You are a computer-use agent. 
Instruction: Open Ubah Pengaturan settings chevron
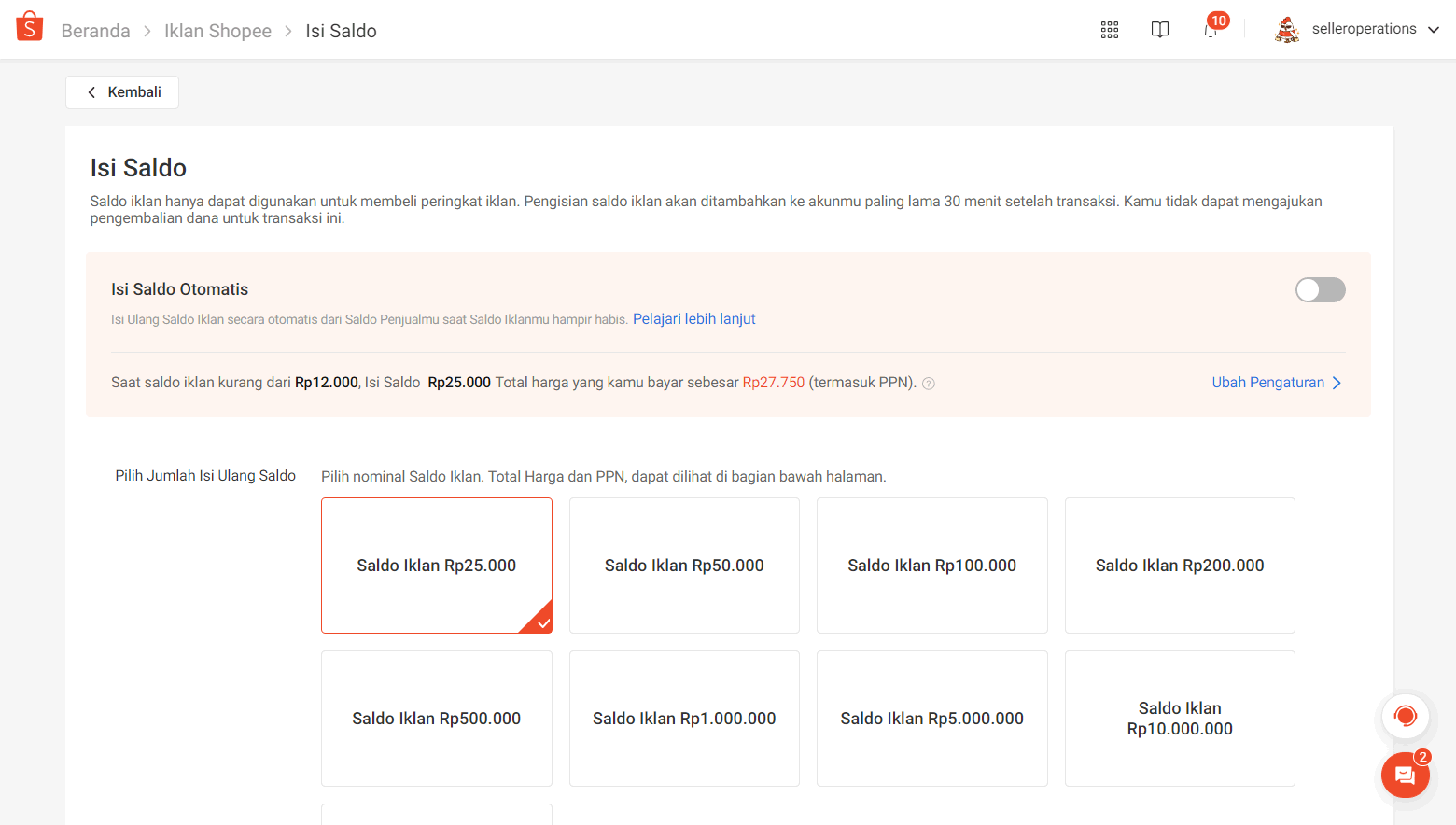1337,383
